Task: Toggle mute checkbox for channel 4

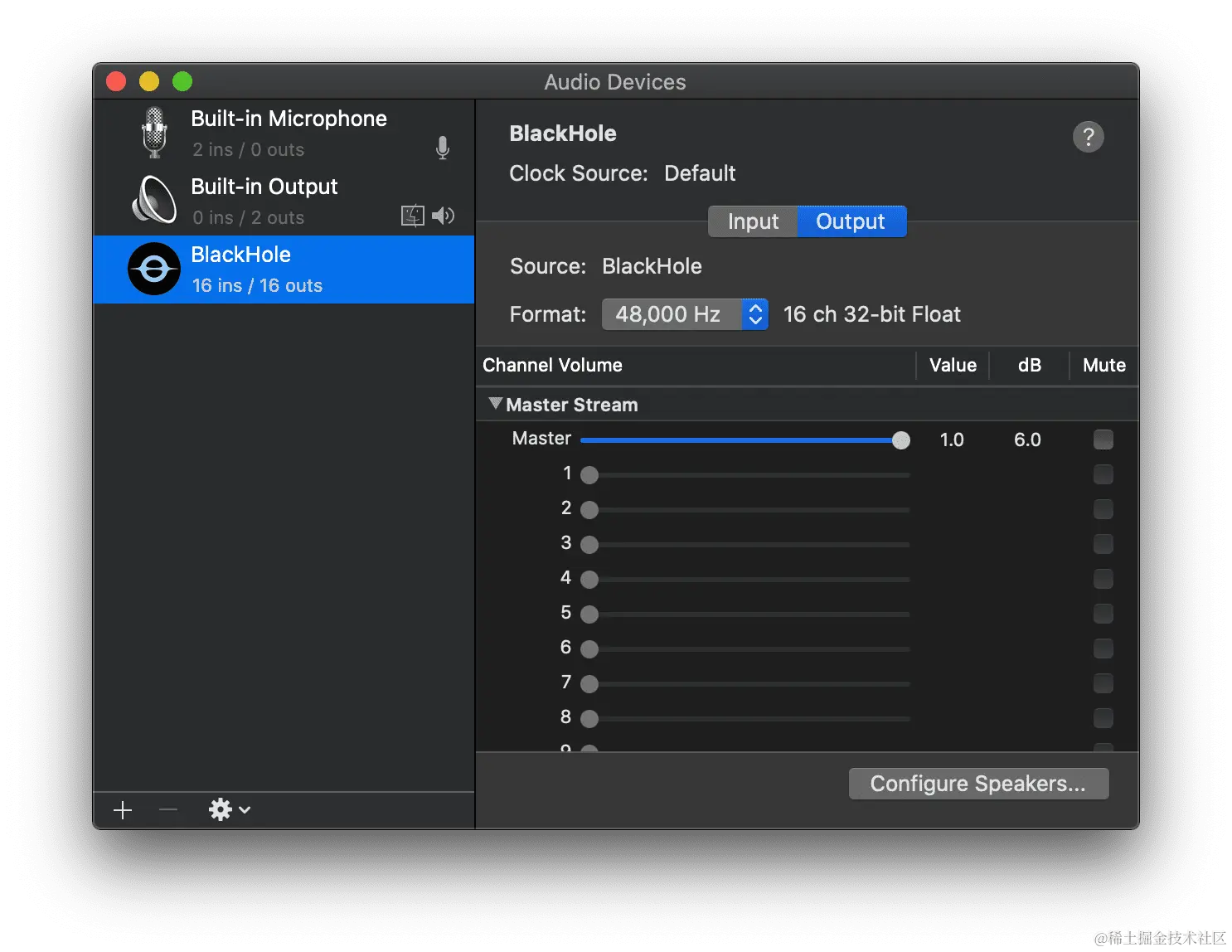Action: click(1103, 579)
